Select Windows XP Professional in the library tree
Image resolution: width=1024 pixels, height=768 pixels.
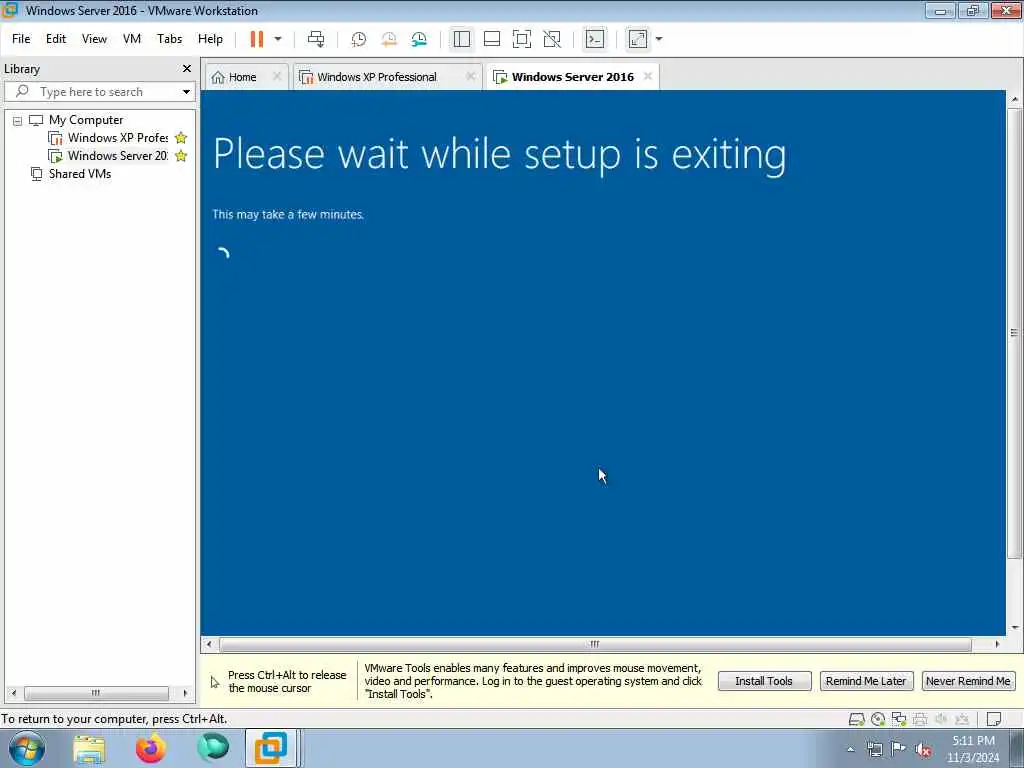coord(118,138)
